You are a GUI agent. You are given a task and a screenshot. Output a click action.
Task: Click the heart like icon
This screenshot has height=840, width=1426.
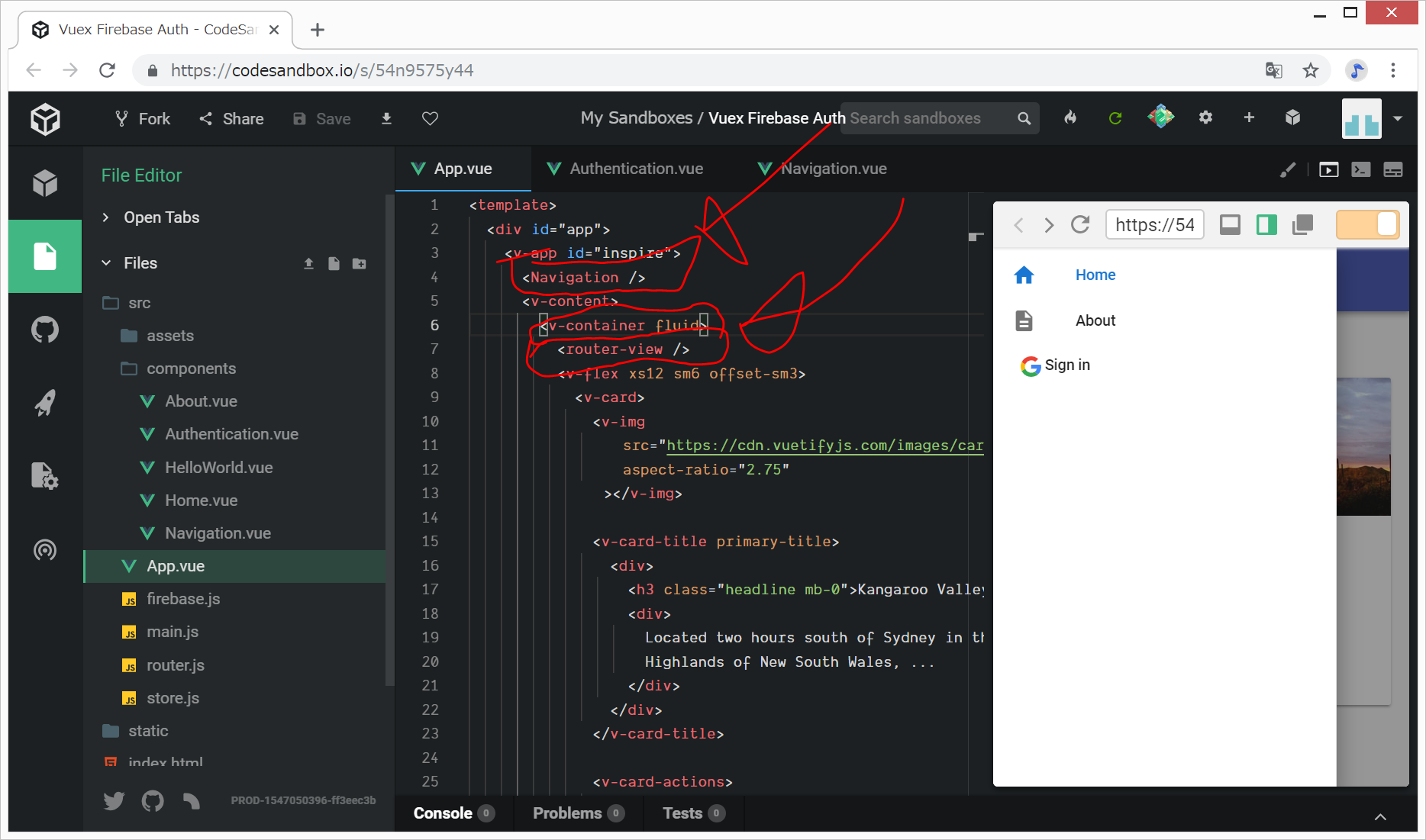pyautogui.click(x=430, y=118)
